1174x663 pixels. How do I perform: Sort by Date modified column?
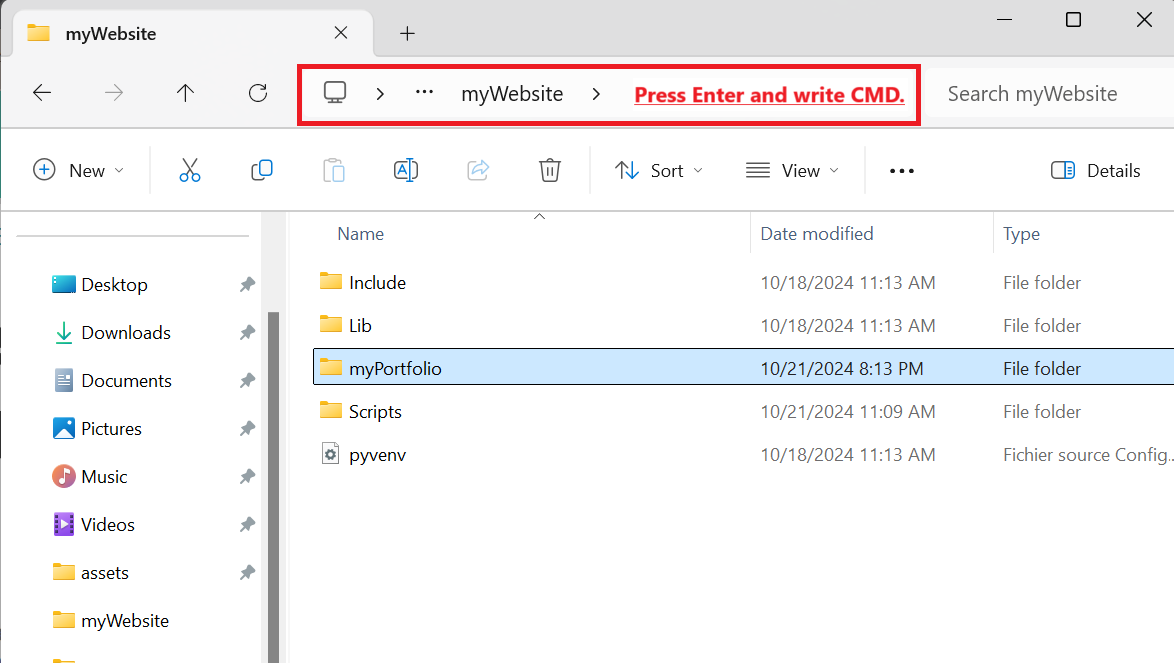pos(817,234)
